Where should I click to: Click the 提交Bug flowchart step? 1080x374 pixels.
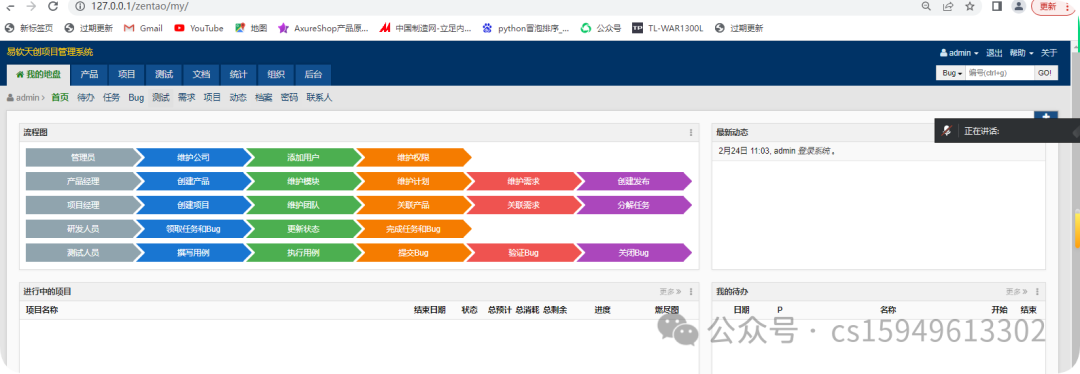(413, 253)
